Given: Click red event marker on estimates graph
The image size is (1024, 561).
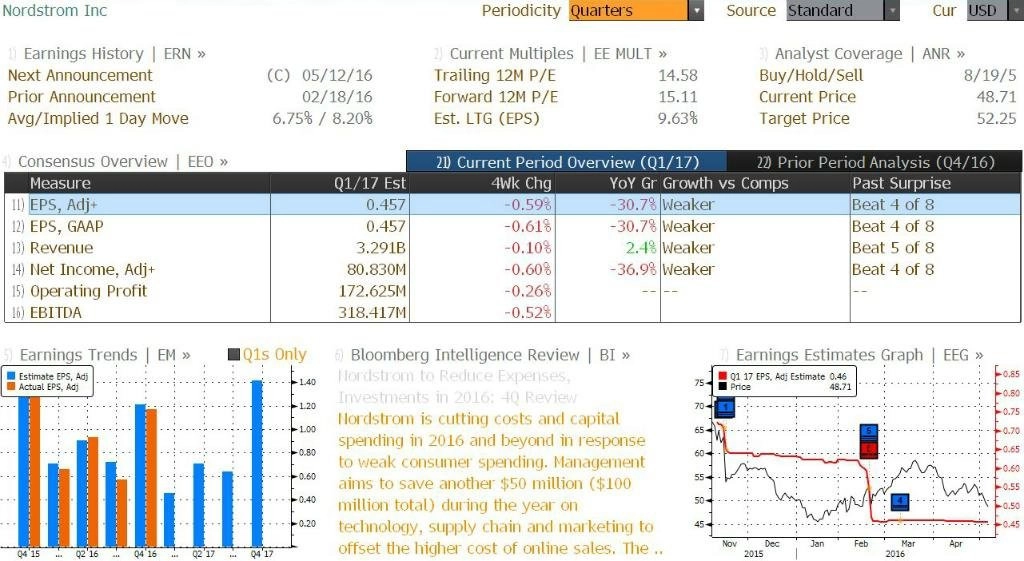Looking at the screenshot, I should pos(869,449).
